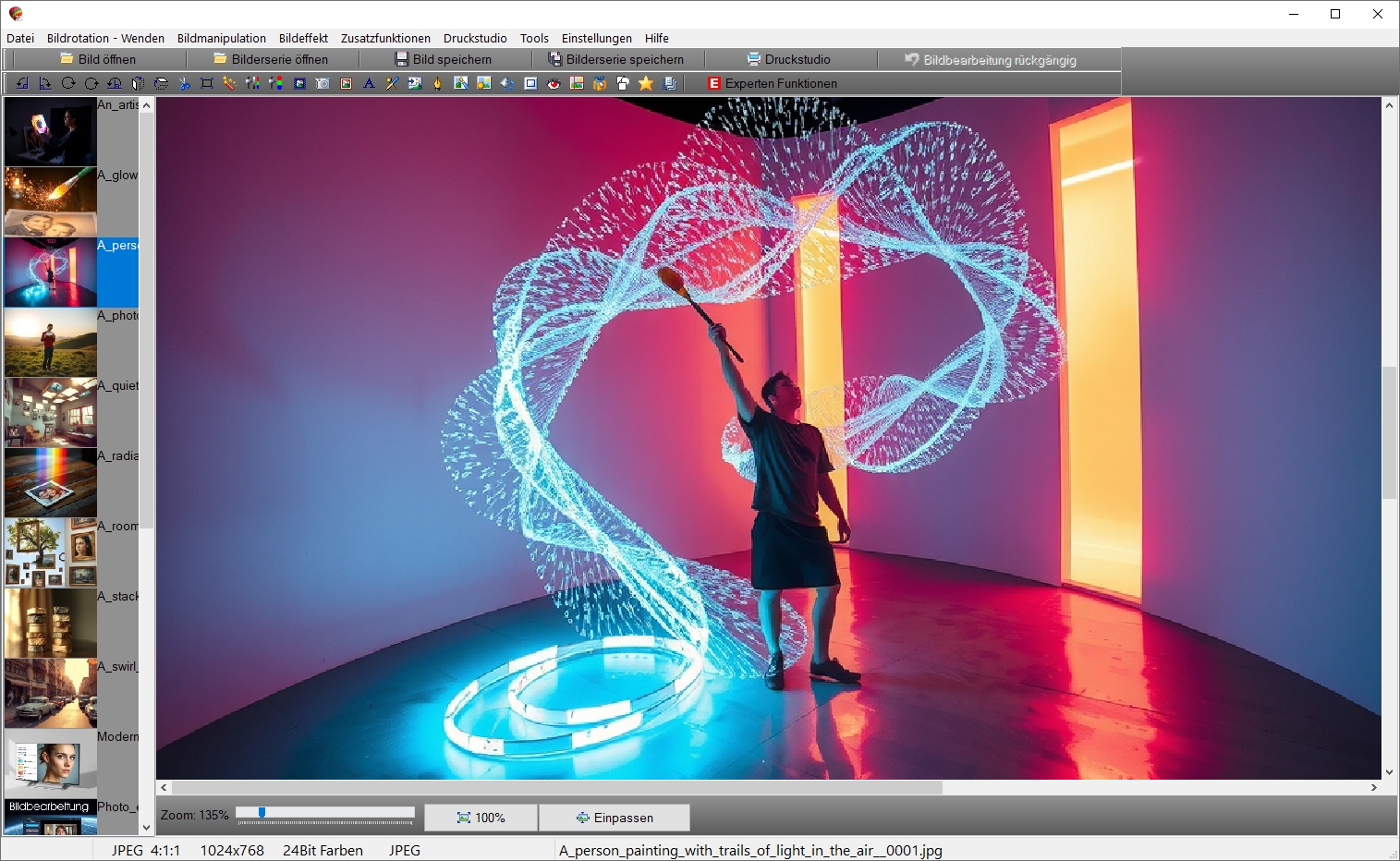The image size is (1400, 861).
Task: Click the T-shirt icon
Action: pos(623,83)
